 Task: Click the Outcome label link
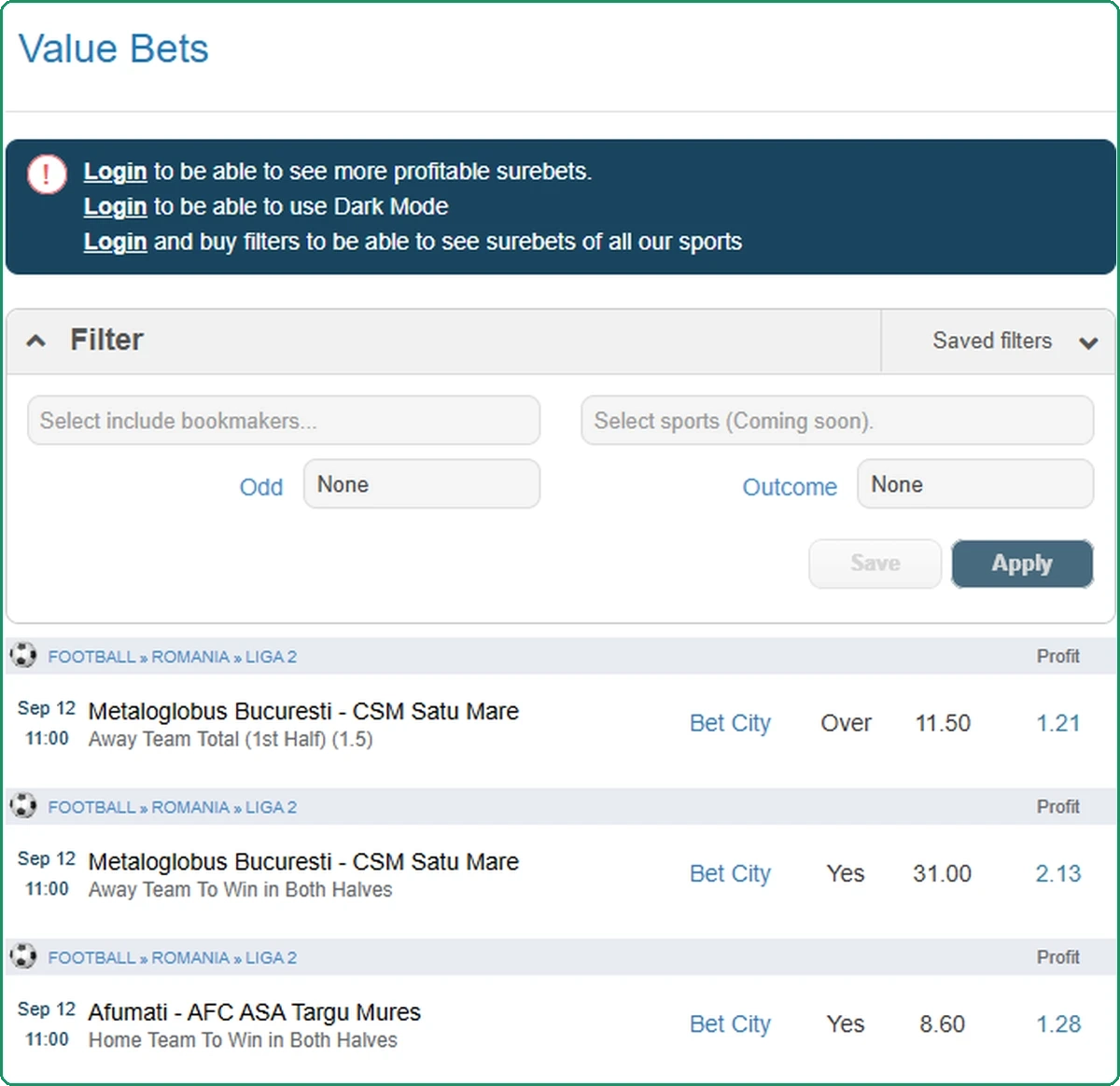790,487
